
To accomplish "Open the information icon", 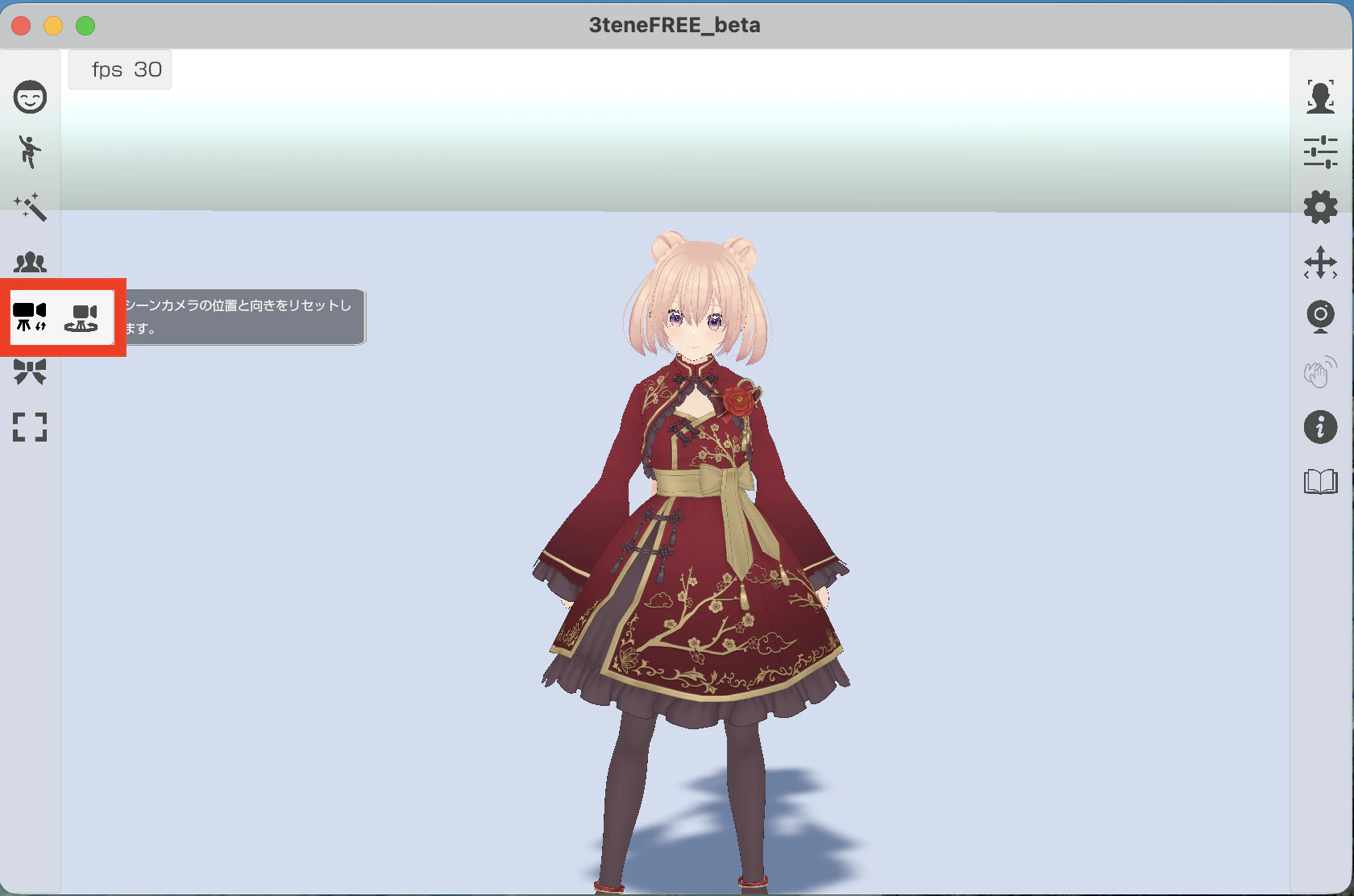I will (x=1320, y=427).
